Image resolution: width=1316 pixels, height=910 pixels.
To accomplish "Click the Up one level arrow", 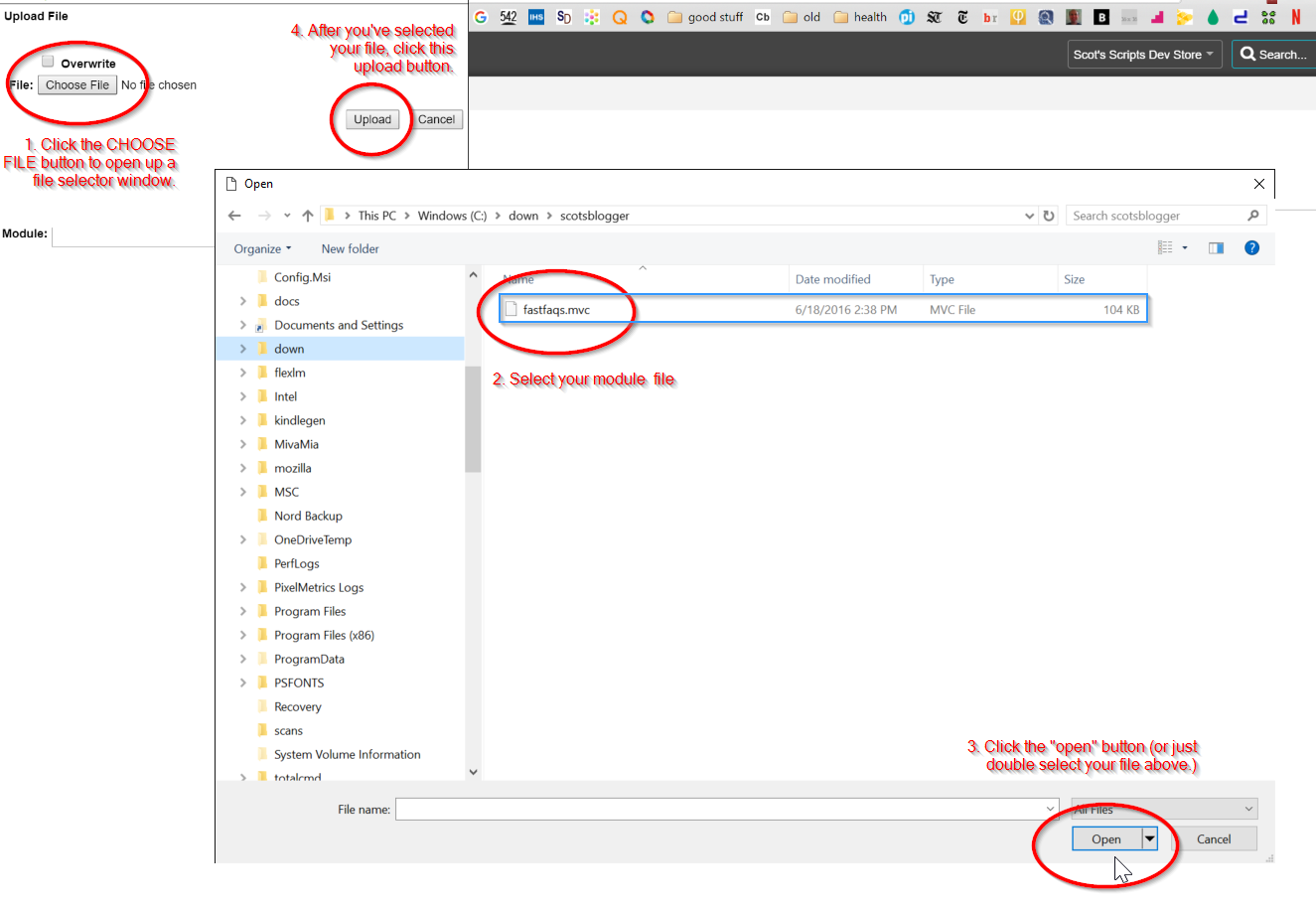I will 308,216.
